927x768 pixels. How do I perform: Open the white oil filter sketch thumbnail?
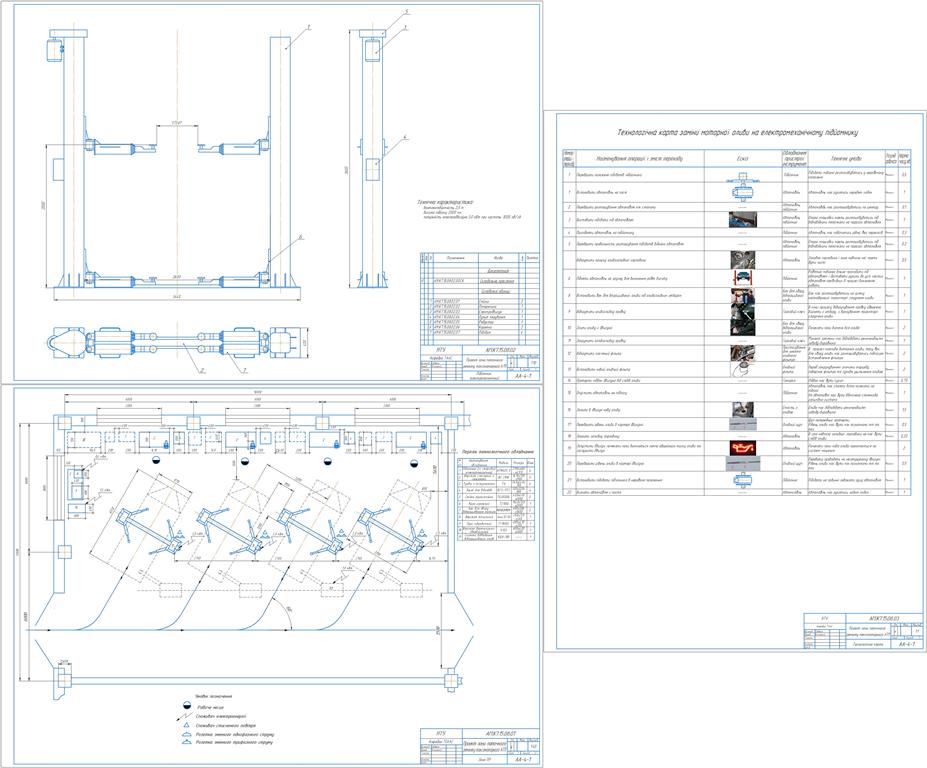pyautogui.click(x=743, y=370)
